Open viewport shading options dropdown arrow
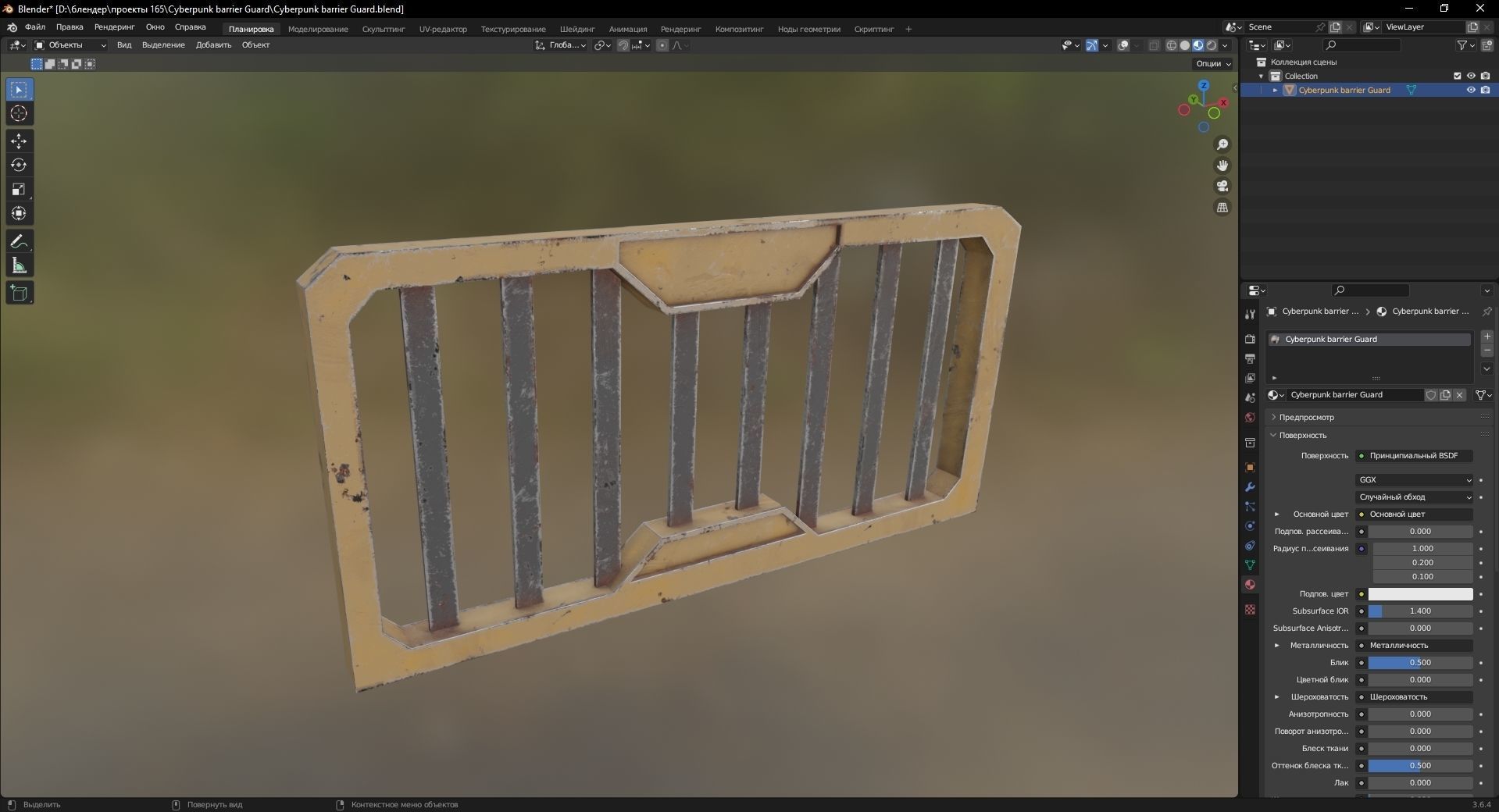The height and width of the screenshot is (812, 1499). pos(1225,45)
